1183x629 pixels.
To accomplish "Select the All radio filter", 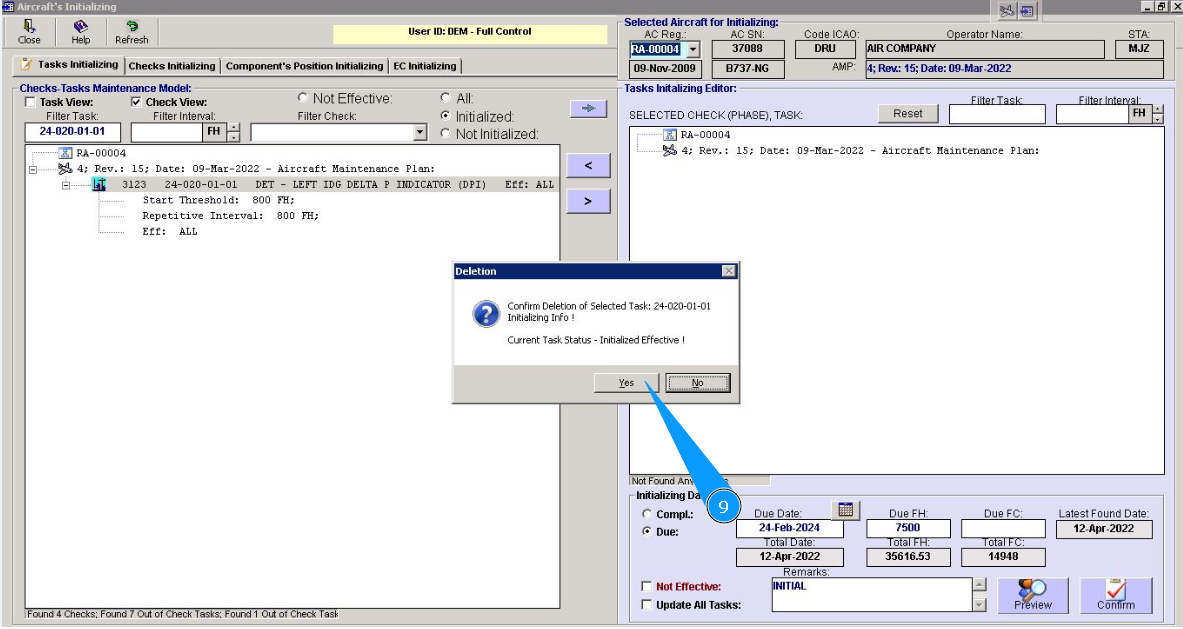I will pyautogui.click(x=446, y=98).
